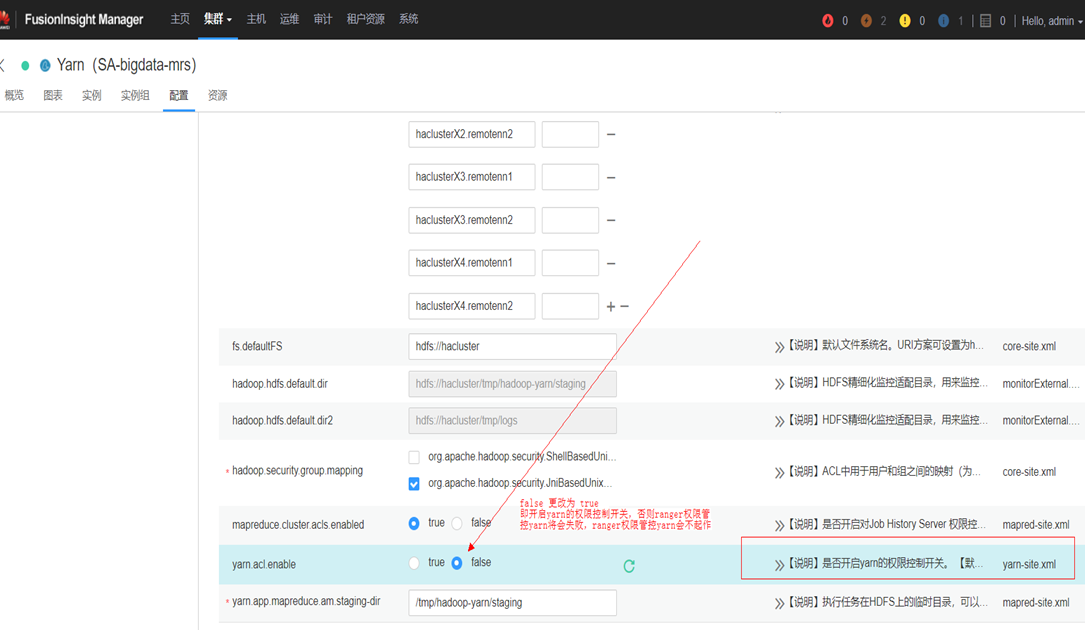Viewport: 1085px width, 630px height.
Task: Click mapred-site.xml label in mapreduce.cluster.acls.enabled row
Action: click(x=1036, y=525)
